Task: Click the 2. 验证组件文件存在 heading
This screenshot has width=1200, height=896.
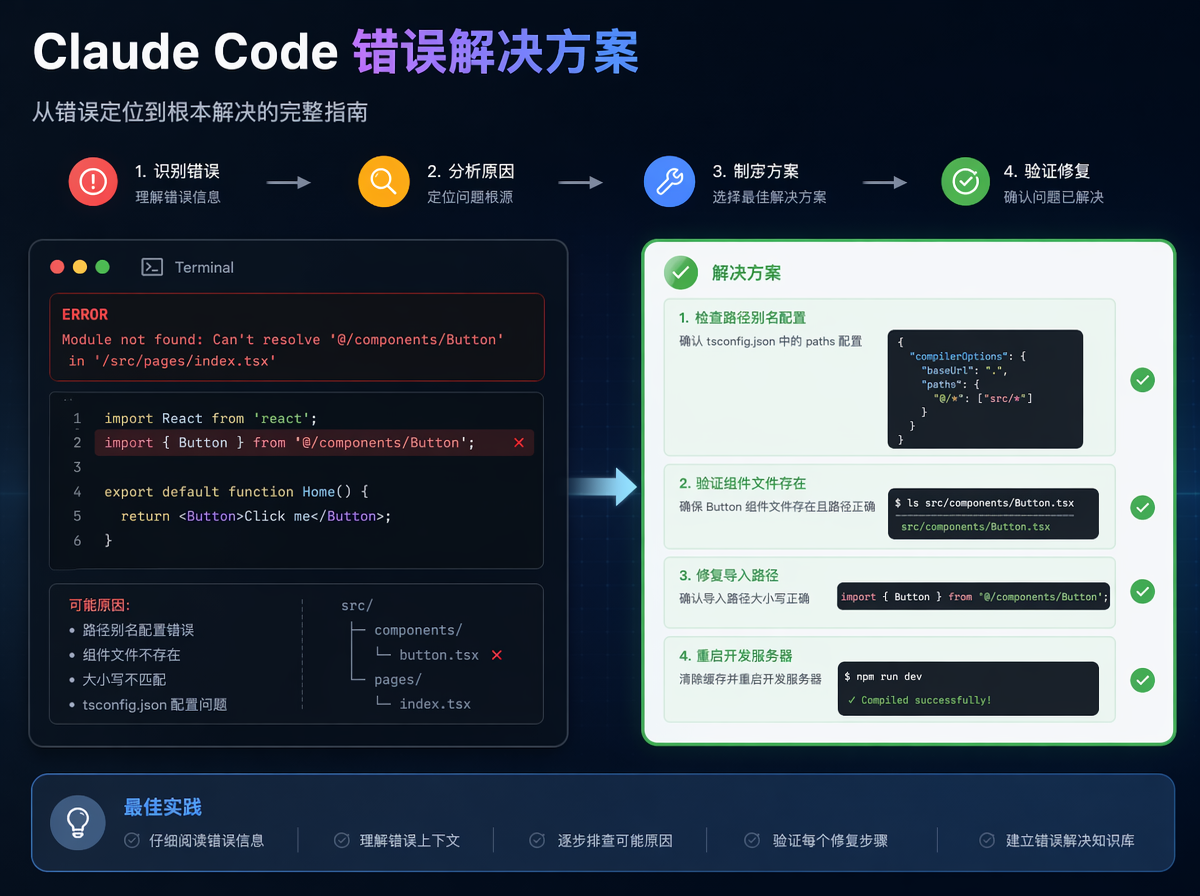Action: coord(742,483)
